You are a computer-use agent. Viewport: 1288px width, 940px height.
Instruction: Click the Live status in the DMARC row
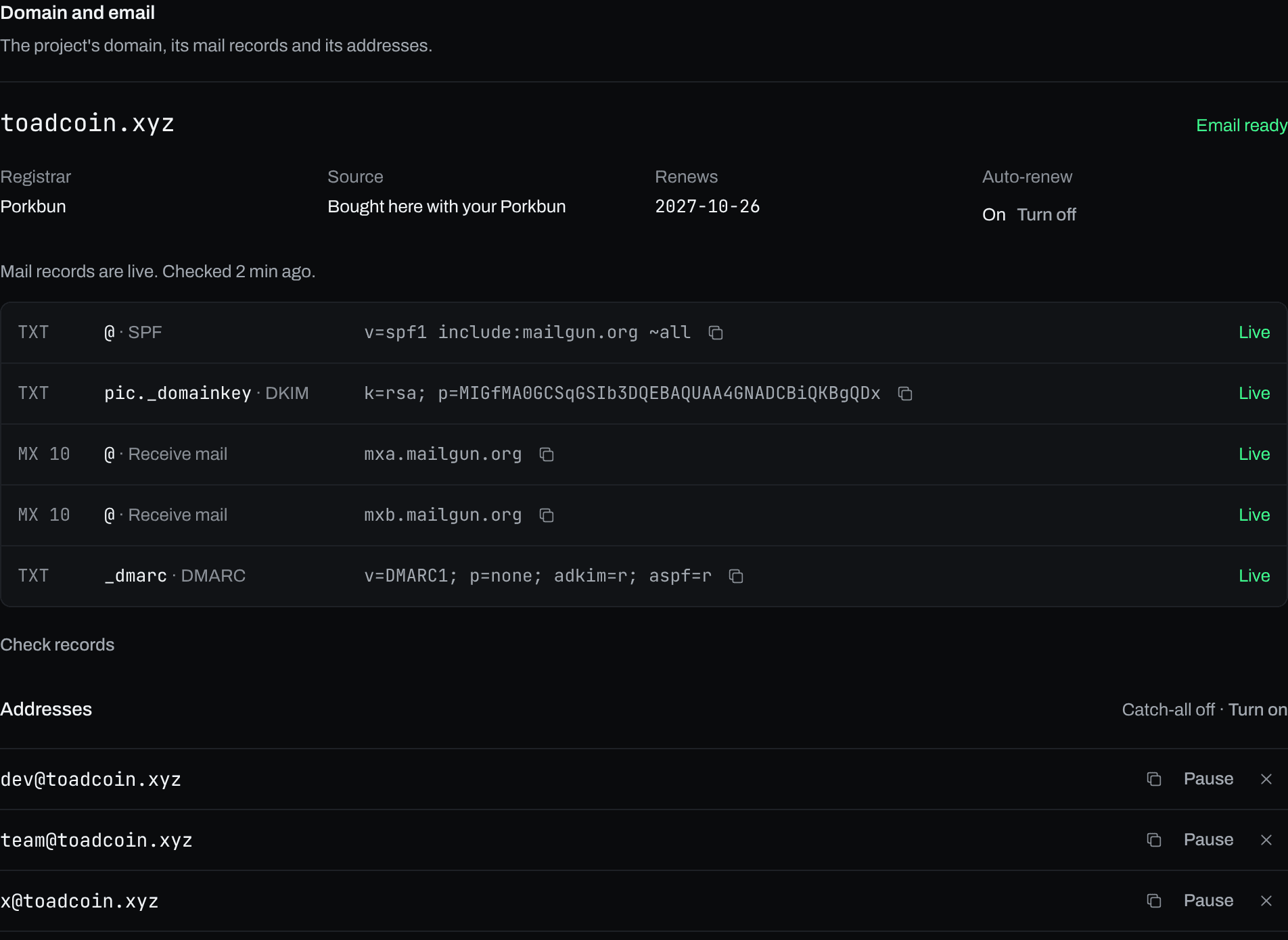[x=1254, y=576]
